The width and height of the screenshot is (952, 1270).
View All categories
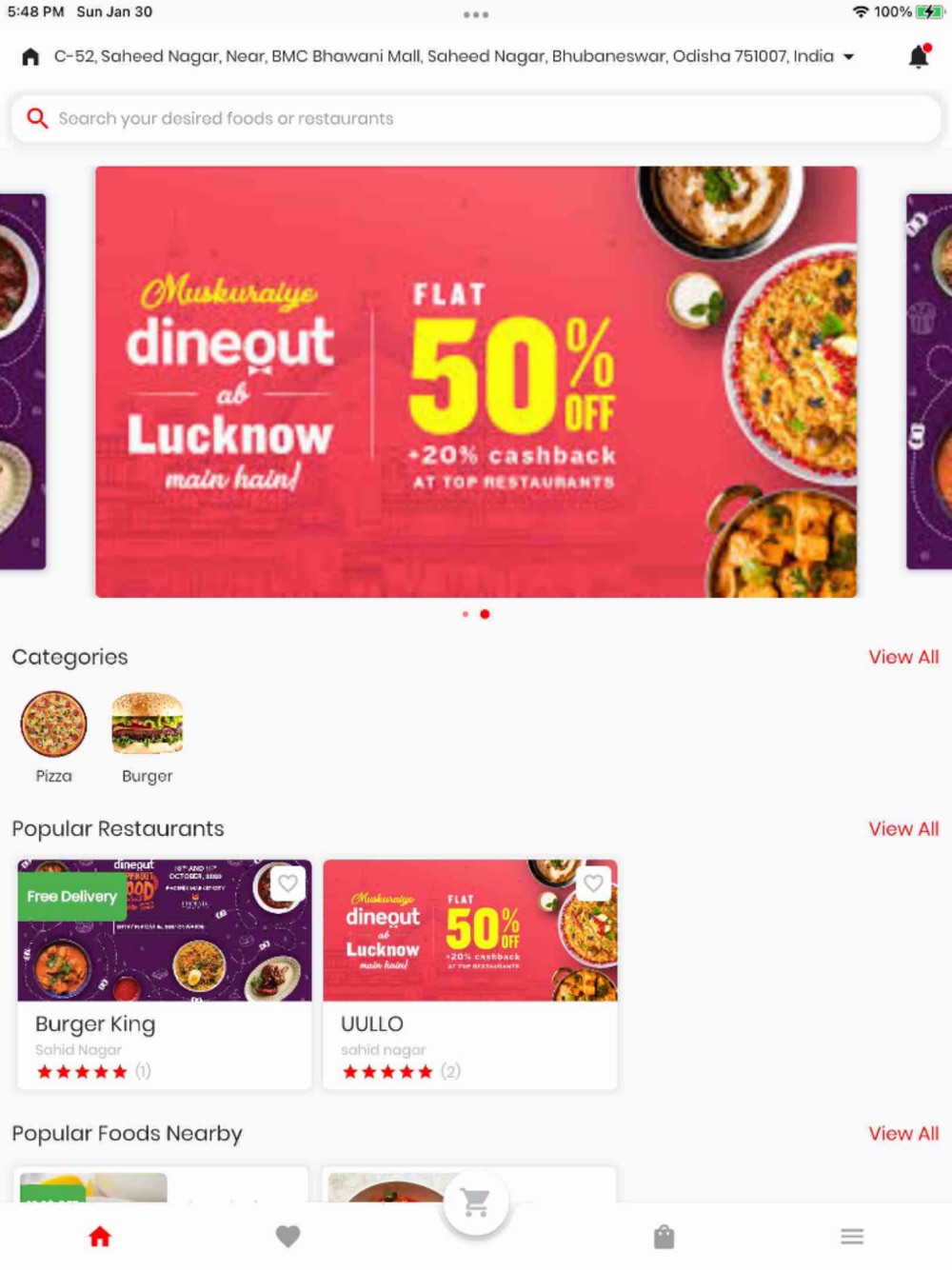click(903, 657)
